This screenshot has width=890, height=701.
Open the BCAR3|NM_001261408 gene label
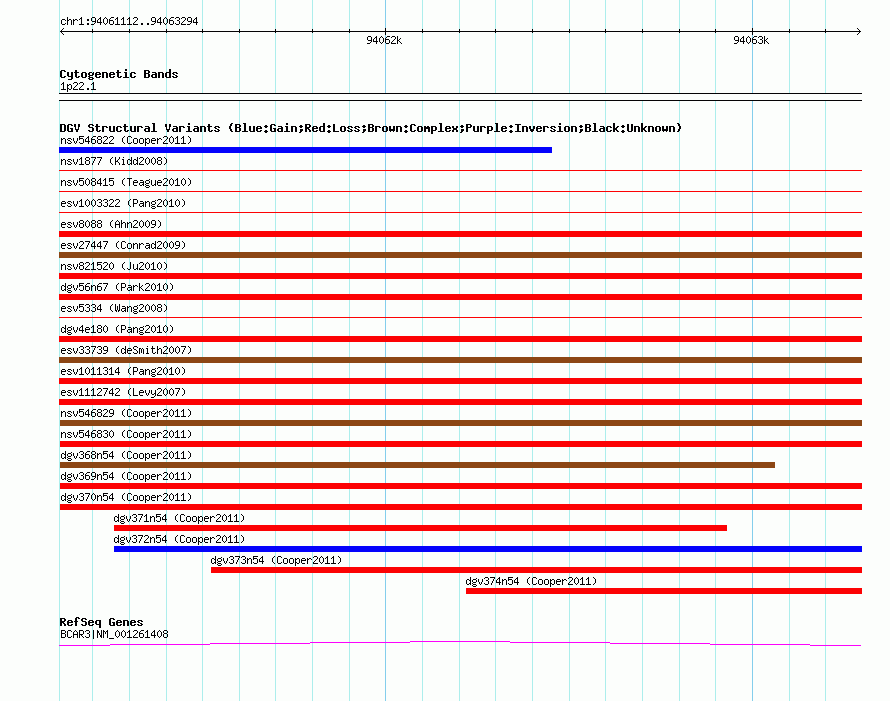[x=114, y=634]
